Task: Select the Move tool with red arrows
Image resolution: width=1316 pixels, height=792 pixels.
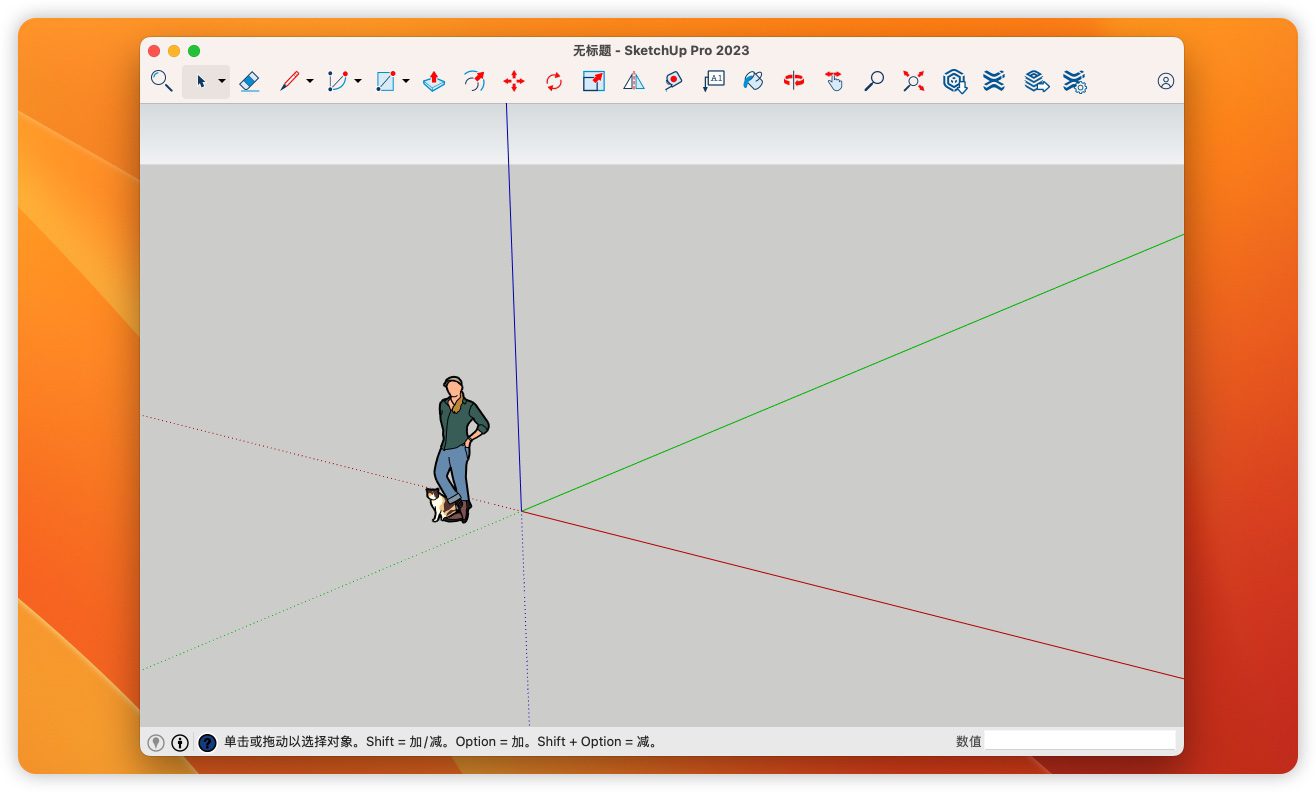Action: click(x=514, y=81)
